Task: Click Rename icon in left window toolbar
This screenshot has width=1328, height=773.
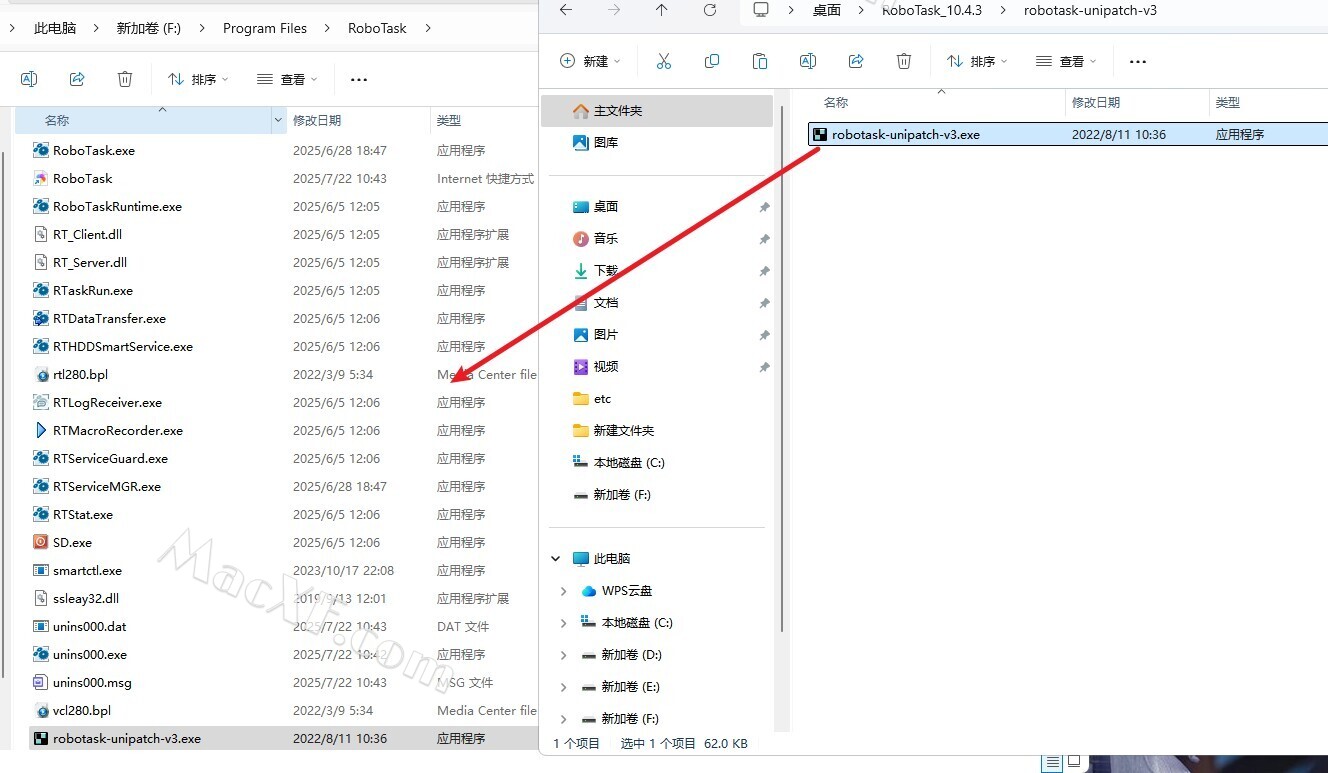Action: (x=29, y=79)
